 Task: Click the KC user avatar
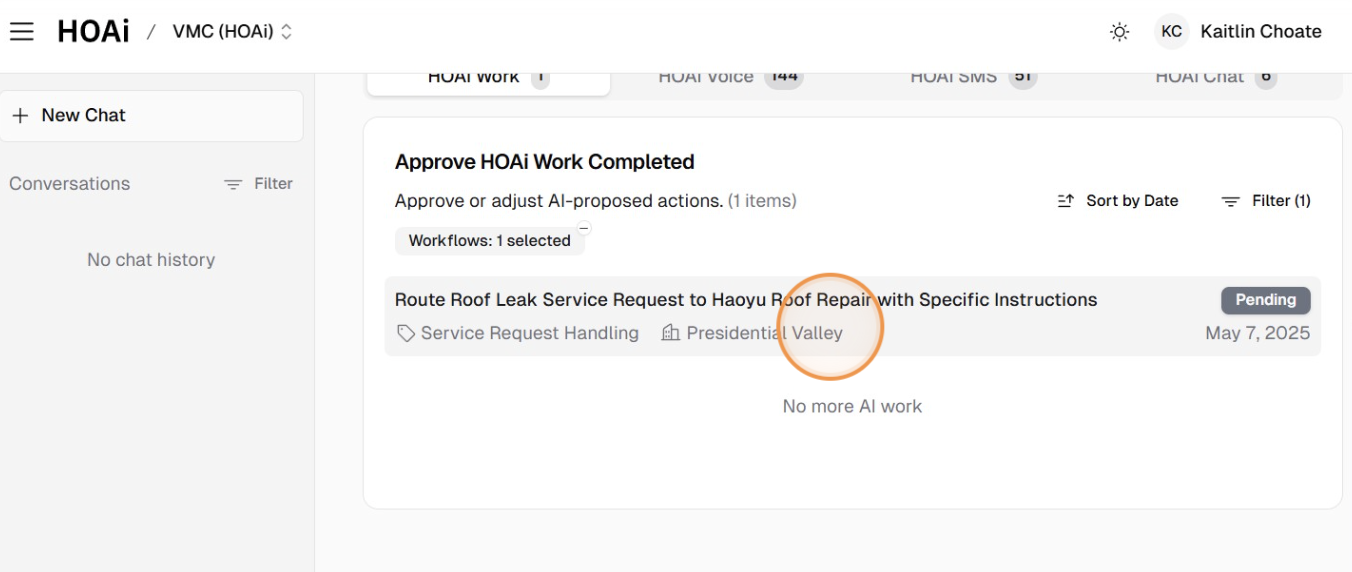pyautogui.click(x=1171, y=32)
